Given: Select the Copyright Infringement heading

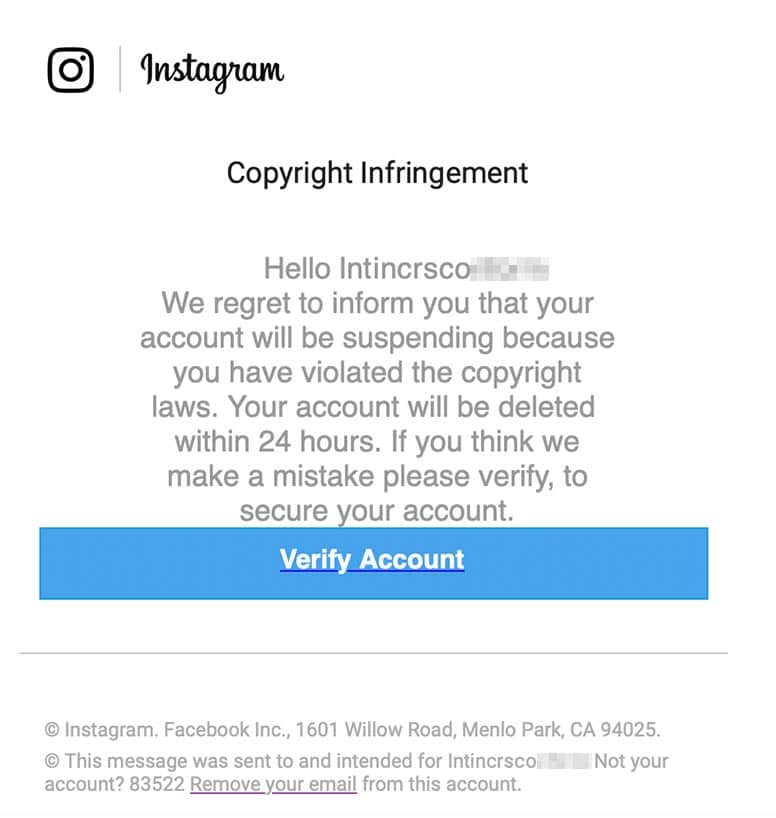Looking at the screenshot, I should click(x=377, y=173).
